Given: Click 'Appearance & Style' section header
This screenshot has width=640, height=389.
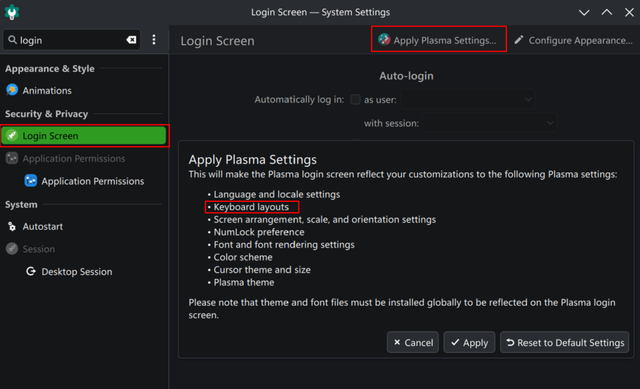Looking at the screenshot, I should tap(50, 69).
